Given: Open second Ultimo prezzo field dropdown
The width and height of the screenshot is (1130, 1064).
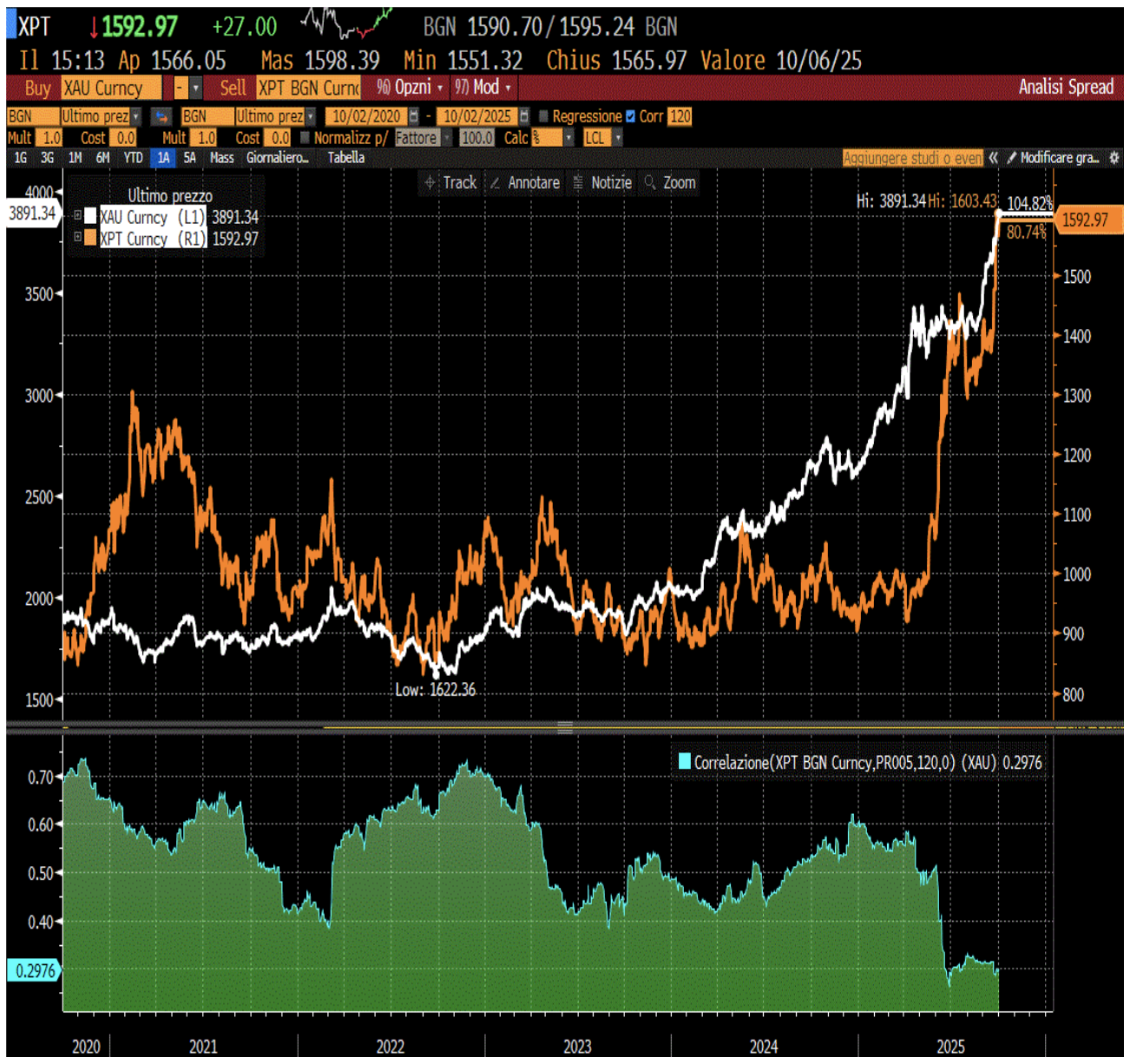Looking at the screenshot, I should point(311,116).
